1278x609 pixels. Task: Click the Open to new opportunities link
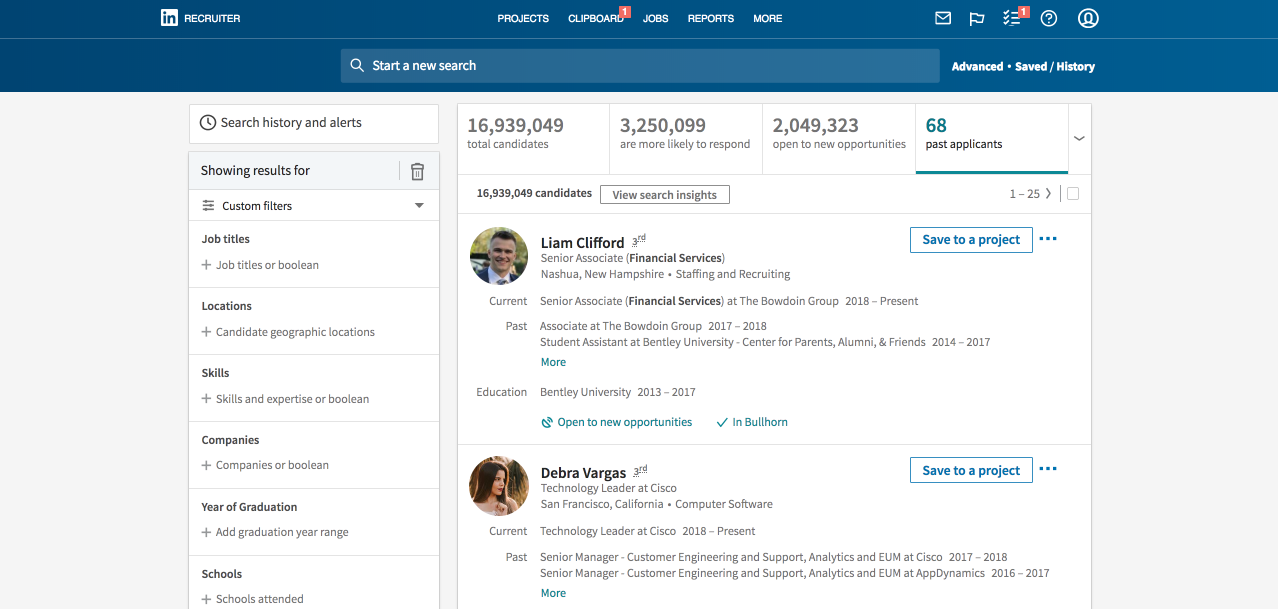pos(625,423)
